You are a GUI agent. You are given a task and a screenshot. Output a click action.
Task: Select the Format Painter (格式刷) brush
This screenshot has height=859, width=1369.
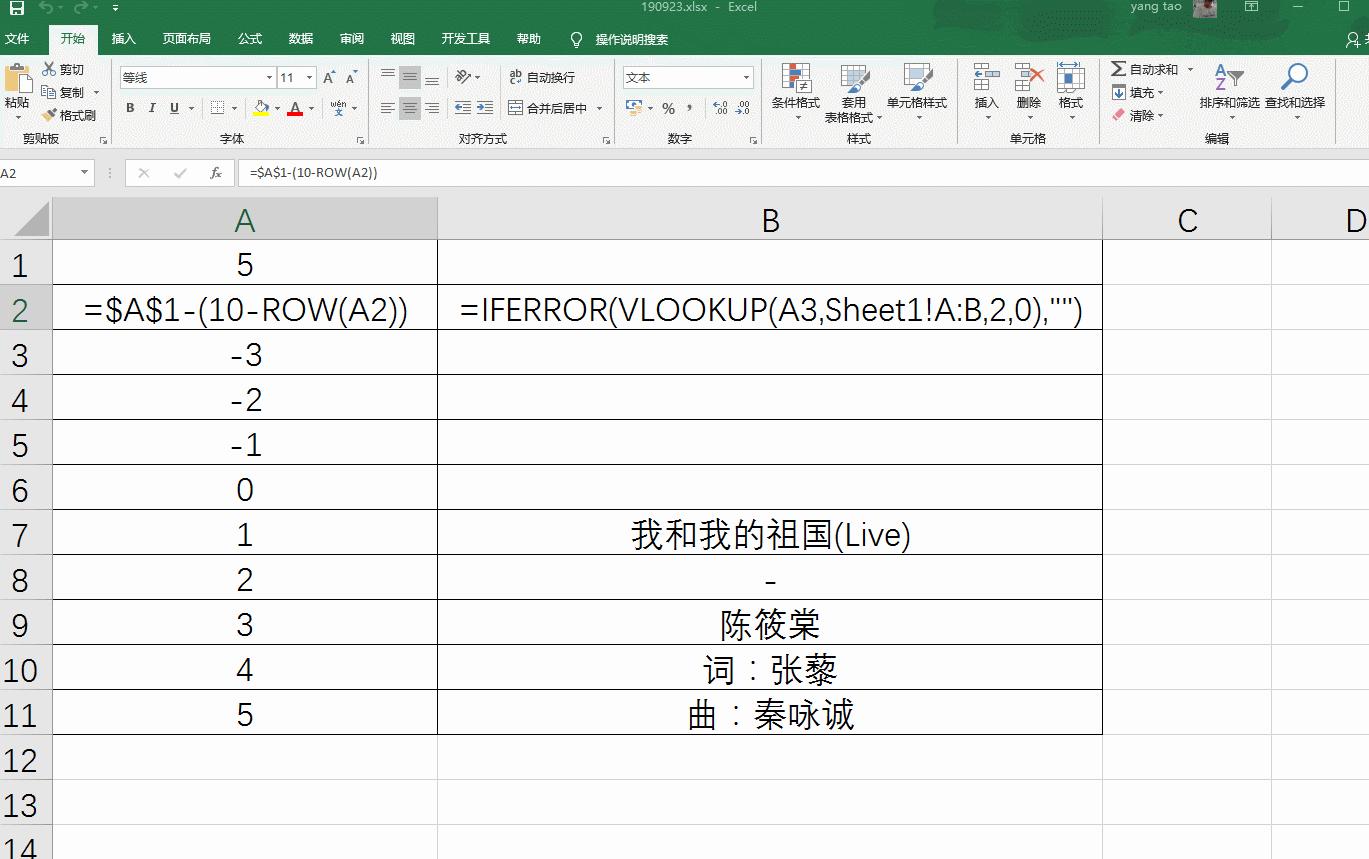coord(49,115)
